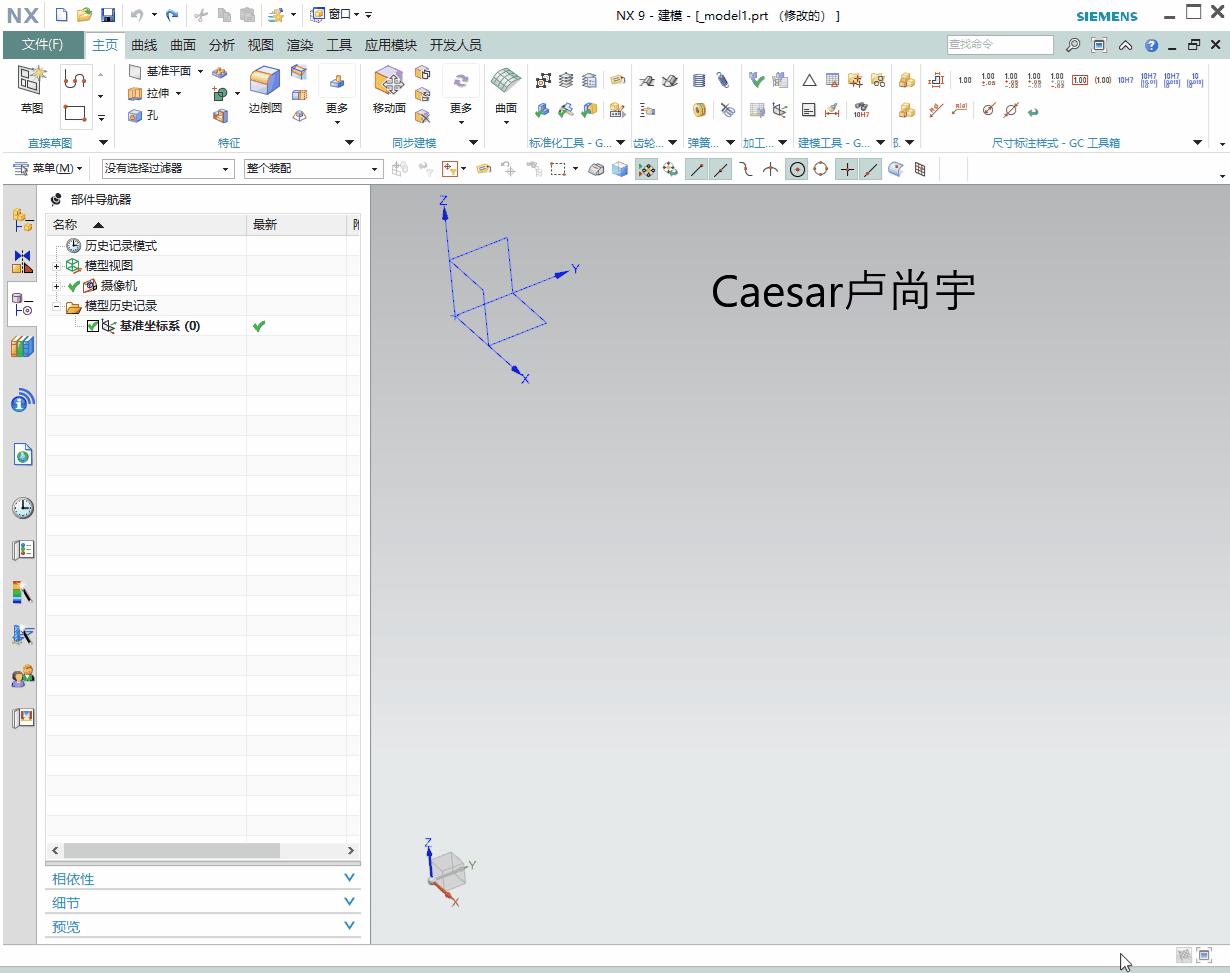This screenshot has width=1230, height=973.
Task: Click the 查找命令 command search field
Action: pyautogui.click(x=999, y=45)
